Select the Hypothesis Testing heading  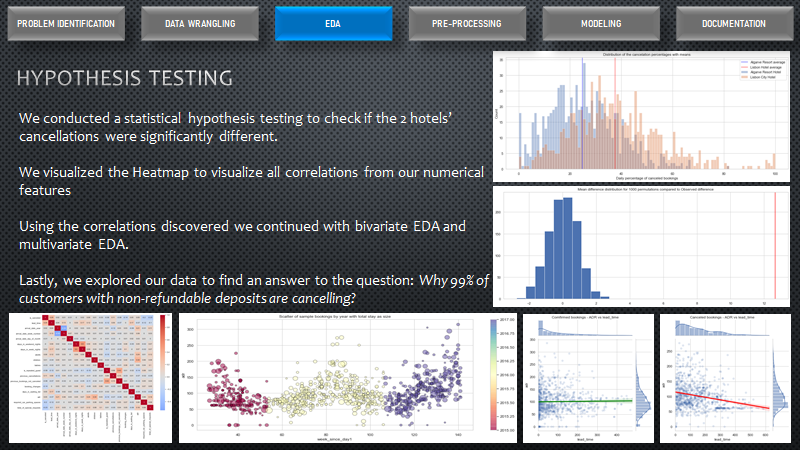124,78
